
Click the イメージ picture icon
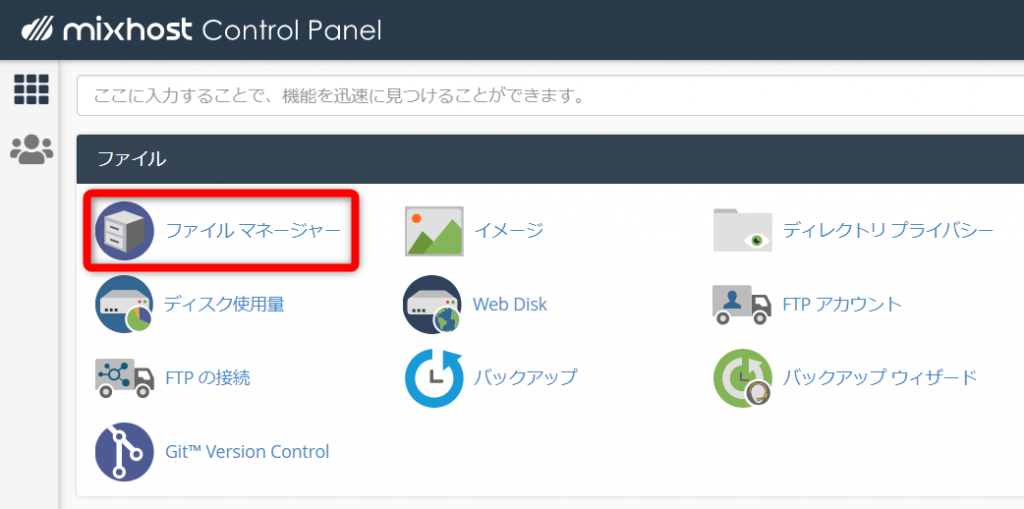pyautogui.click(x=434, y=231)
